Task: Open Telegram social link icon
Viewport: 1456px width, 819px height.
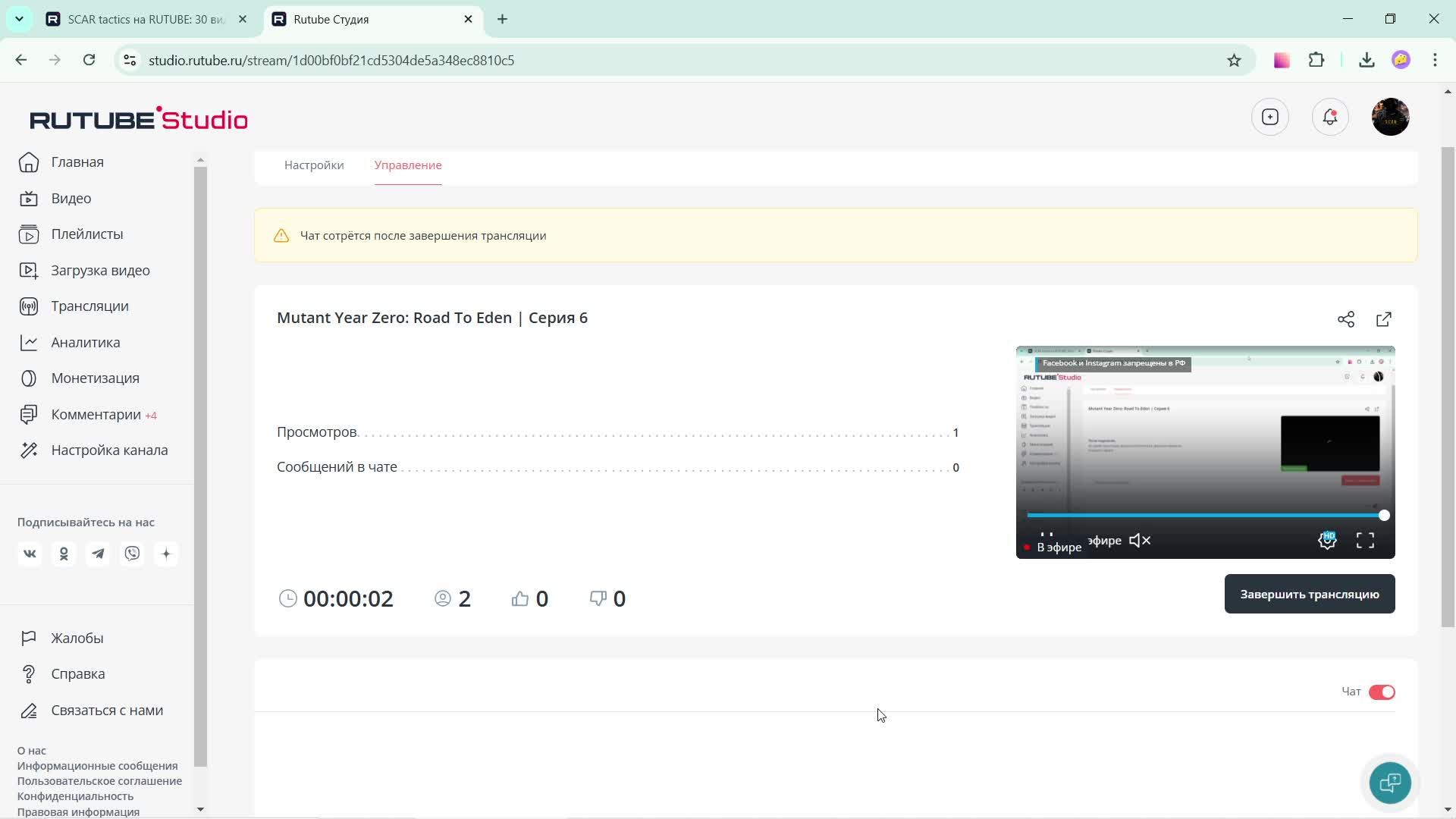Action: point(98,554)
